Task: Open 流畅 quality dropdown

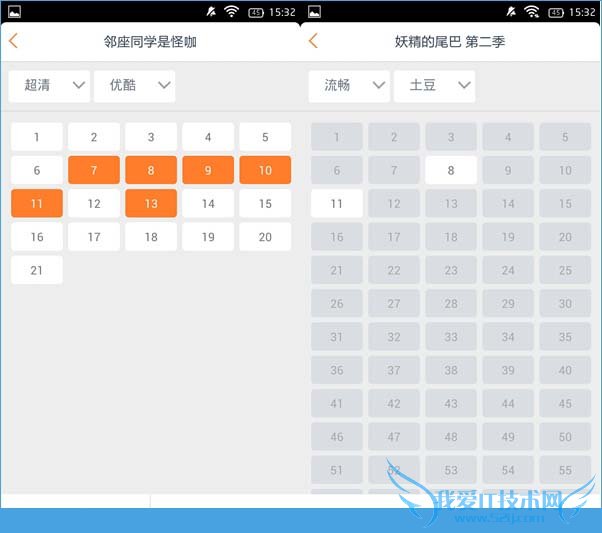Action: pos(349,86)
